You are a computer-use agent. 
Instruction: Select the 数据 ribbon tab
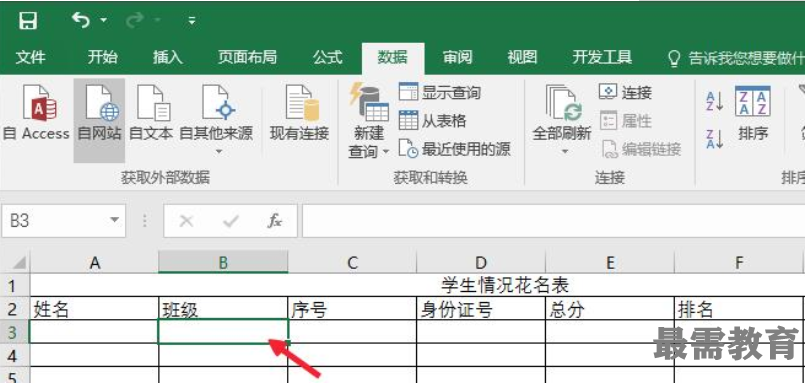coord(393,58)
